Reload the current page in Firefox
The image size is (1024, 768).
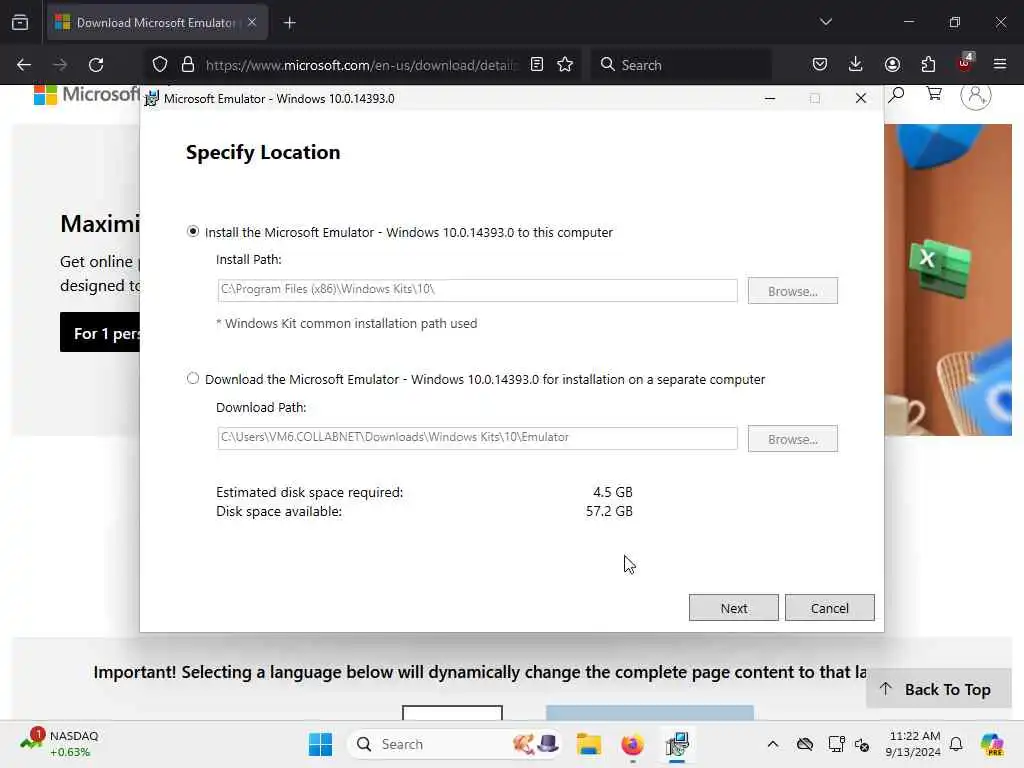96,65
